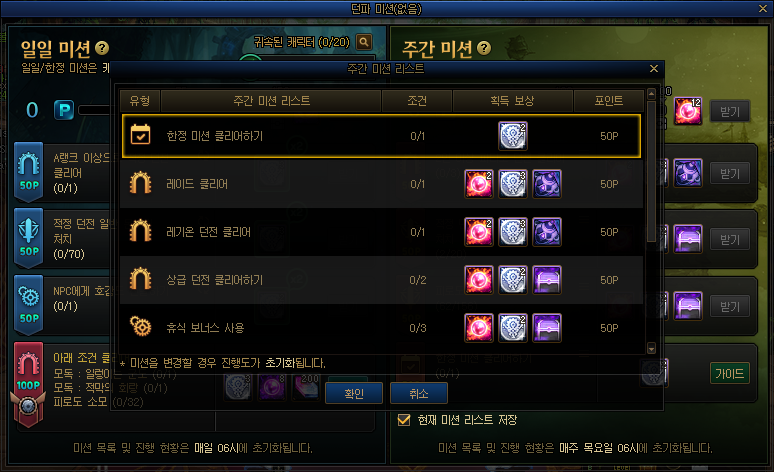
Task: Open the green 가이드 guide button
Action: point(730,374)
